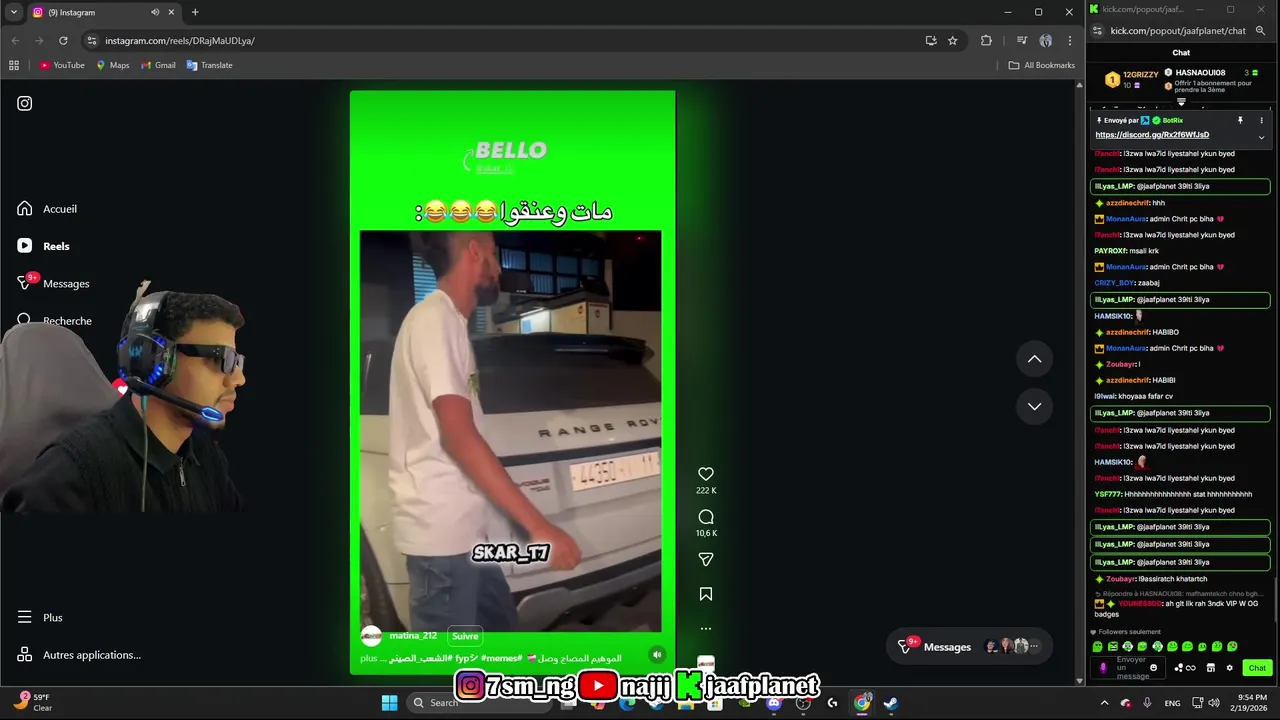Screen dimensions: 1280x720
Task: Click the Kick chat message input field
Action: [1130, 668]
